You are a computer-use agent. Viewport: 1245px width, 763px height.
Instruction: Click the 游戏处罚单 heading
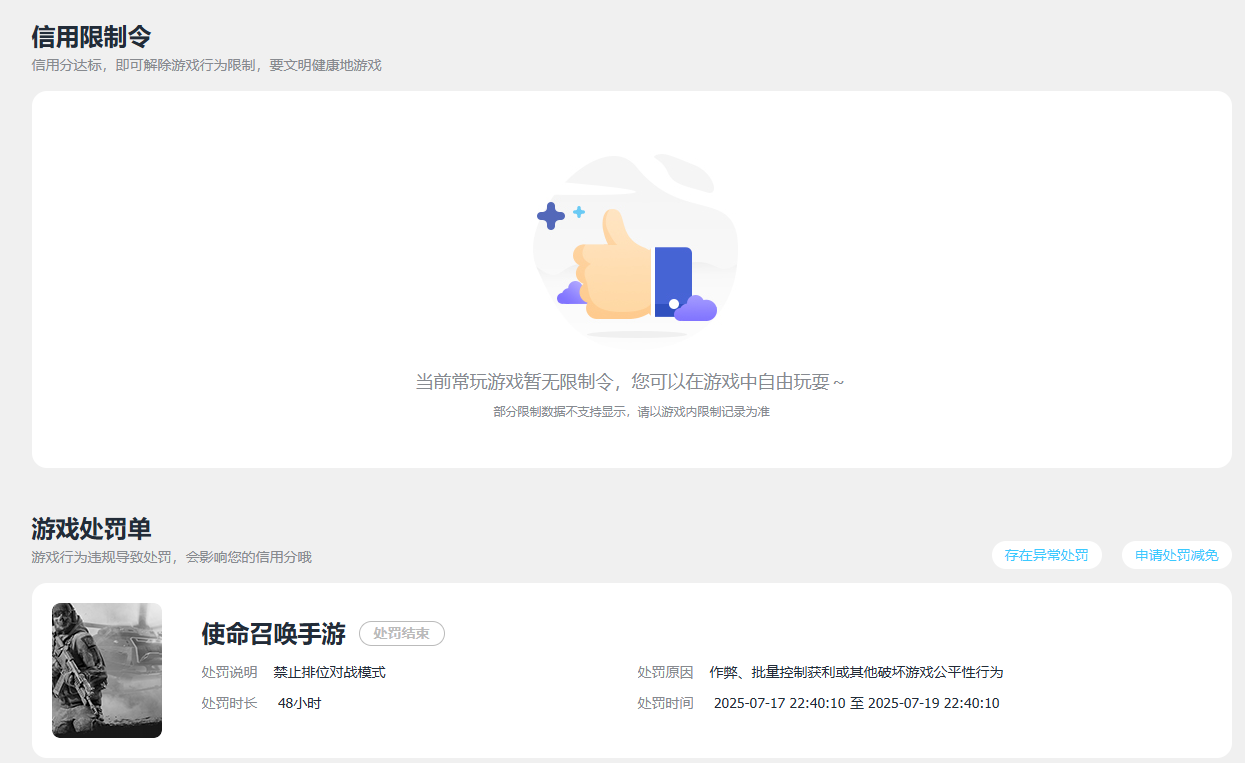pyautogui.click(x=91, y=529)
